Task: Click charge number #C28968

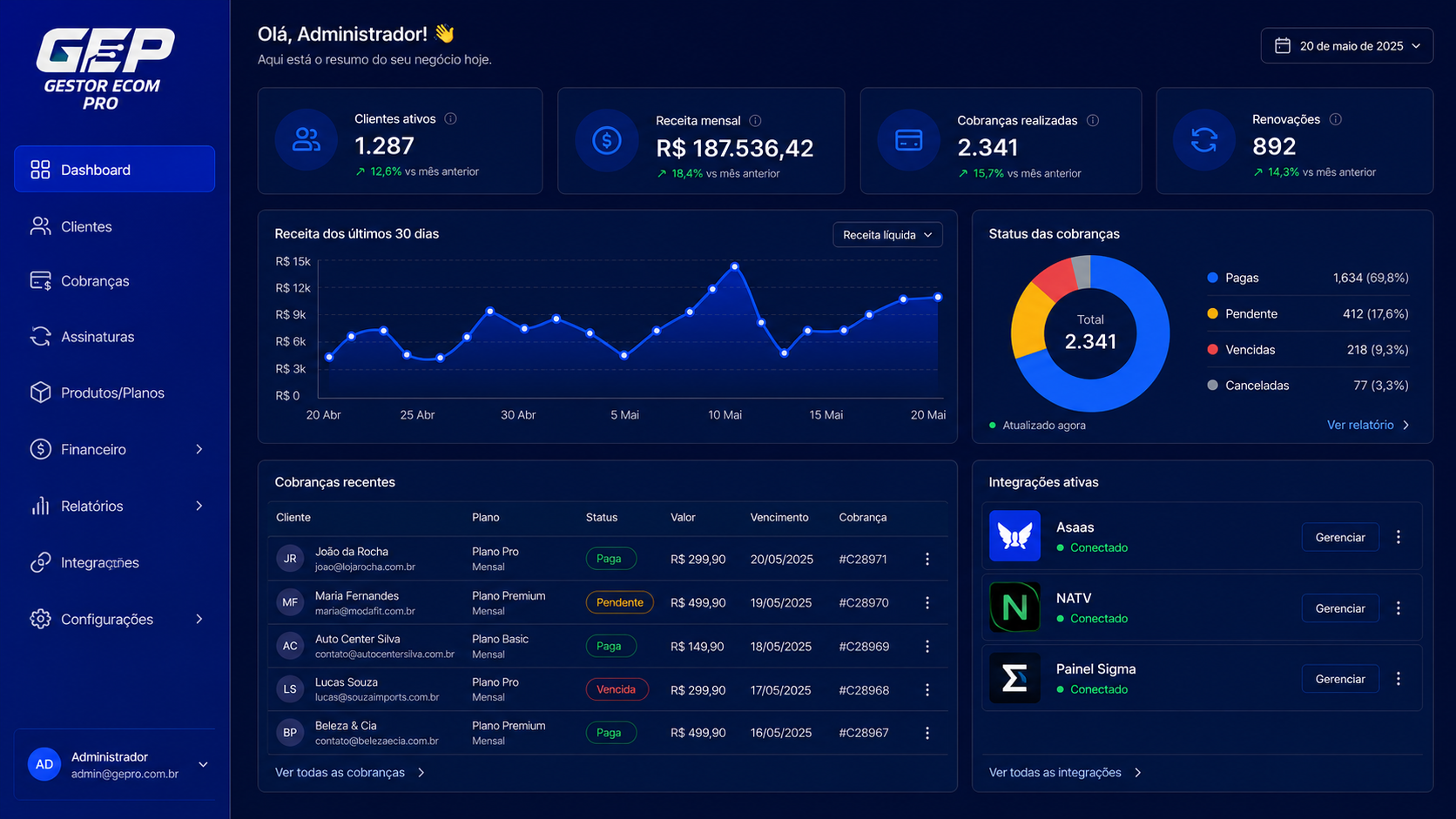Action: coord(864,689)
